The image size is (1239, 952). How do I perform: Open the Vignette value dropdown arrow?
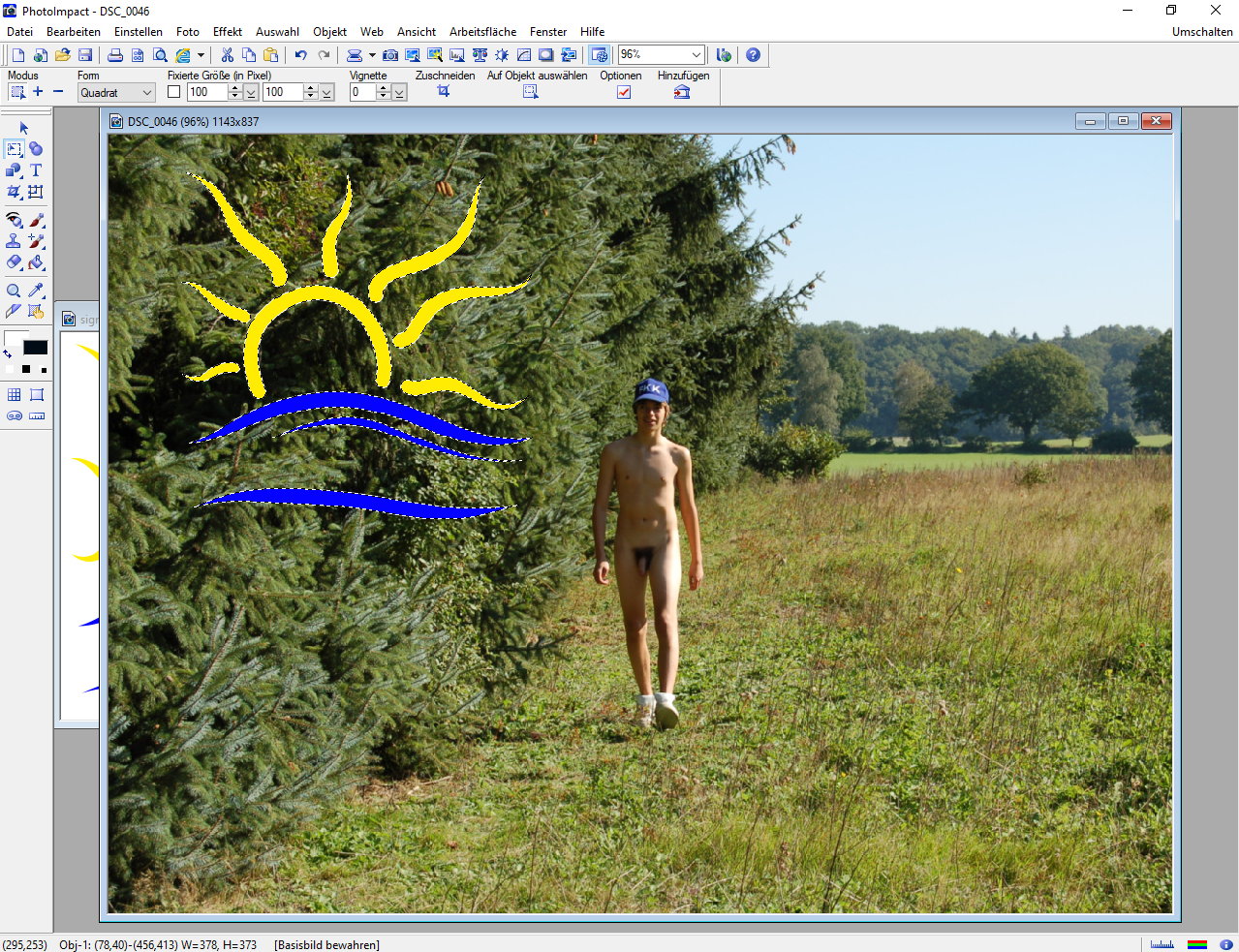399,93
